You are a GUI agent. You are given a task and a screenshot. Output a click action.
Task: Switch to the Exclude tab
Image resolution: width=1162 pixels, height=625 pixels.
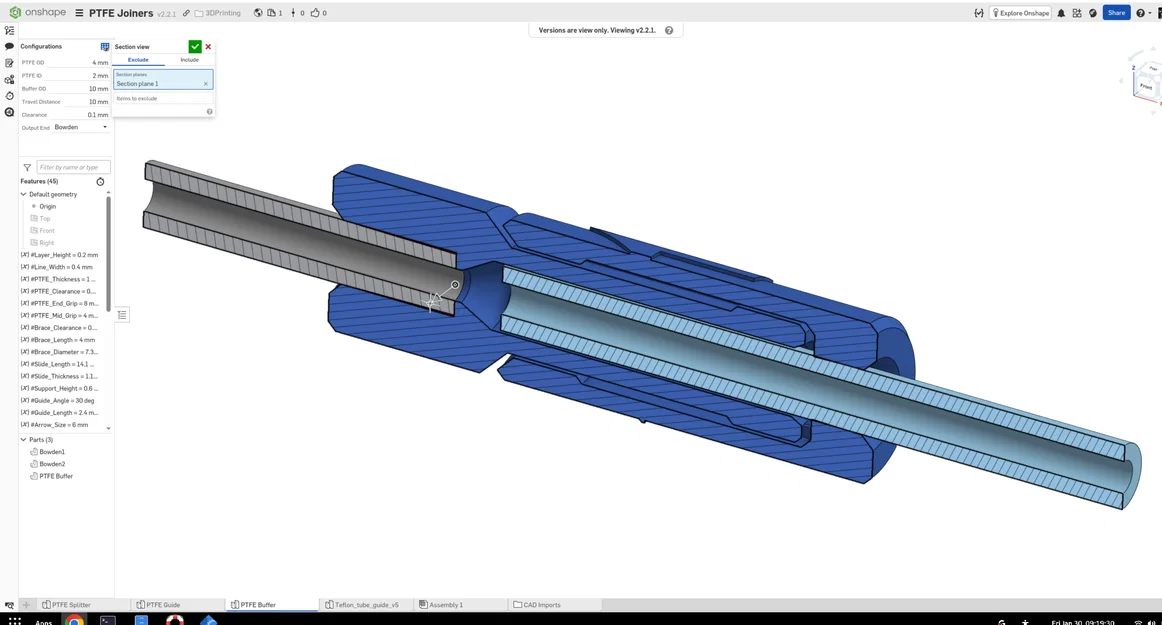coord(139,60)
